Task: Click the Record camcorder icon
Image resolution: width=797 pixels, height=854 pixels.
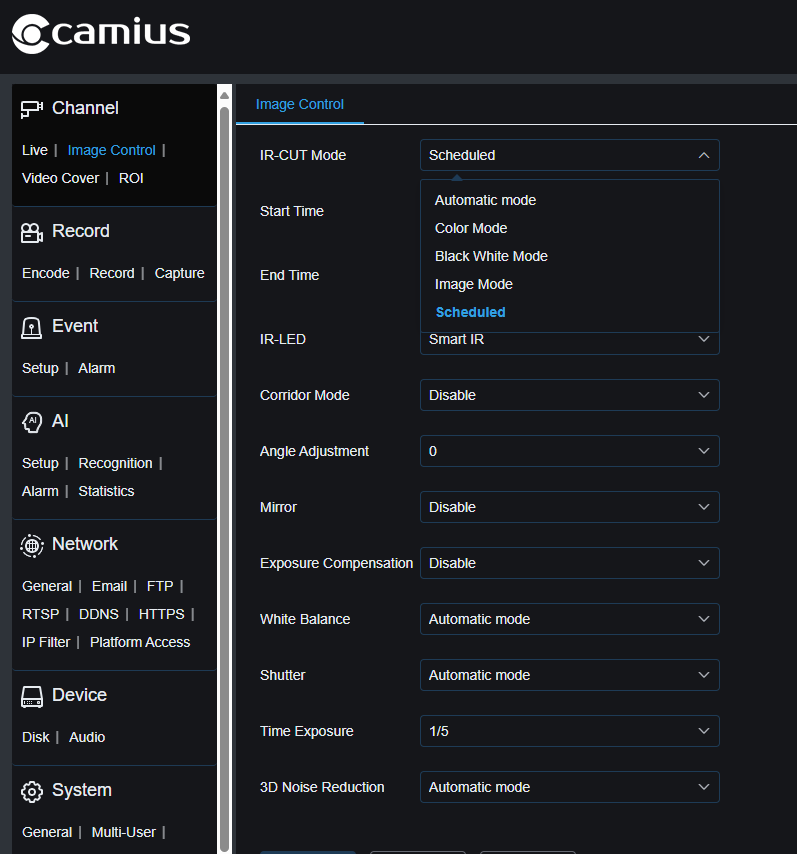Action: coord(33,232)
